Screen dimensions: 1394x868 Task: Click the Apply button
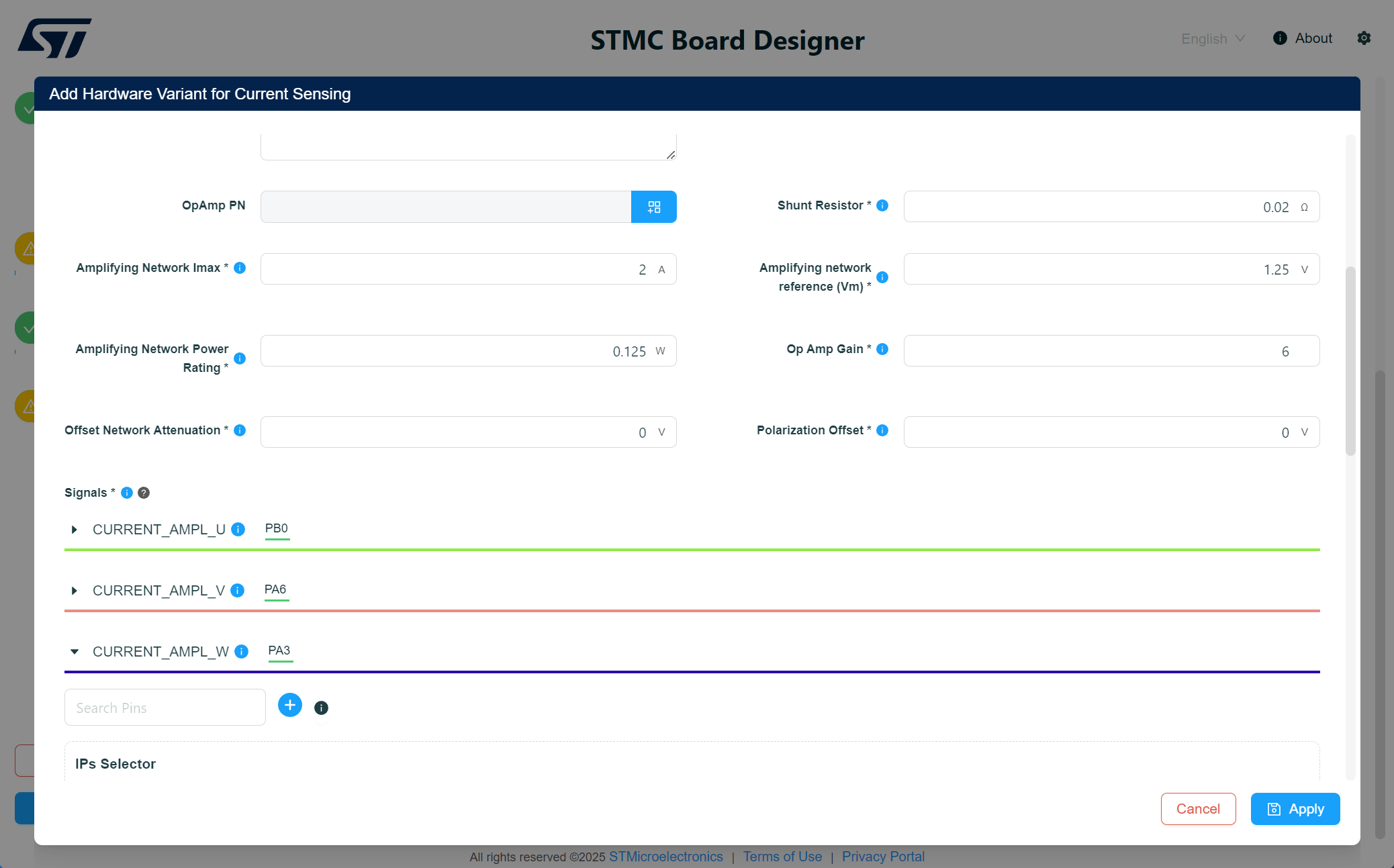[x=1295, y=808]
